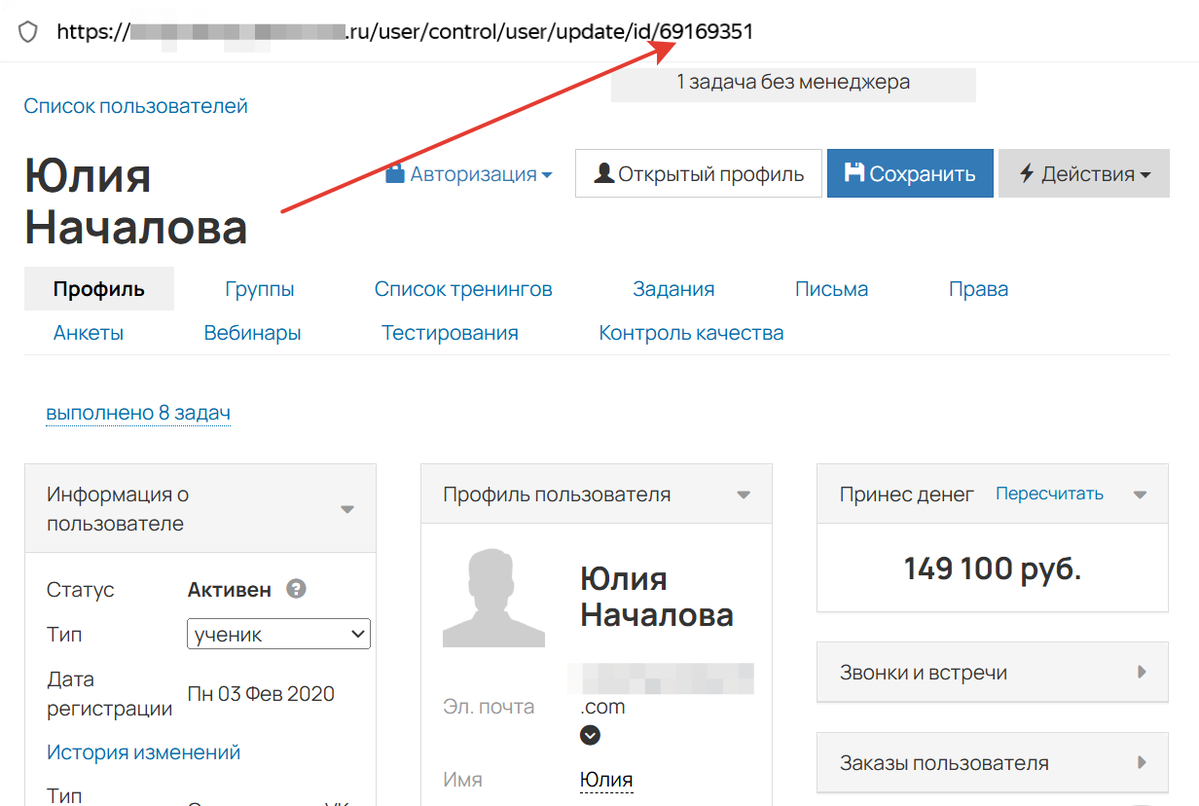
Task: Collapse the Информация о пользователе panel
Action: pos(347,508)
